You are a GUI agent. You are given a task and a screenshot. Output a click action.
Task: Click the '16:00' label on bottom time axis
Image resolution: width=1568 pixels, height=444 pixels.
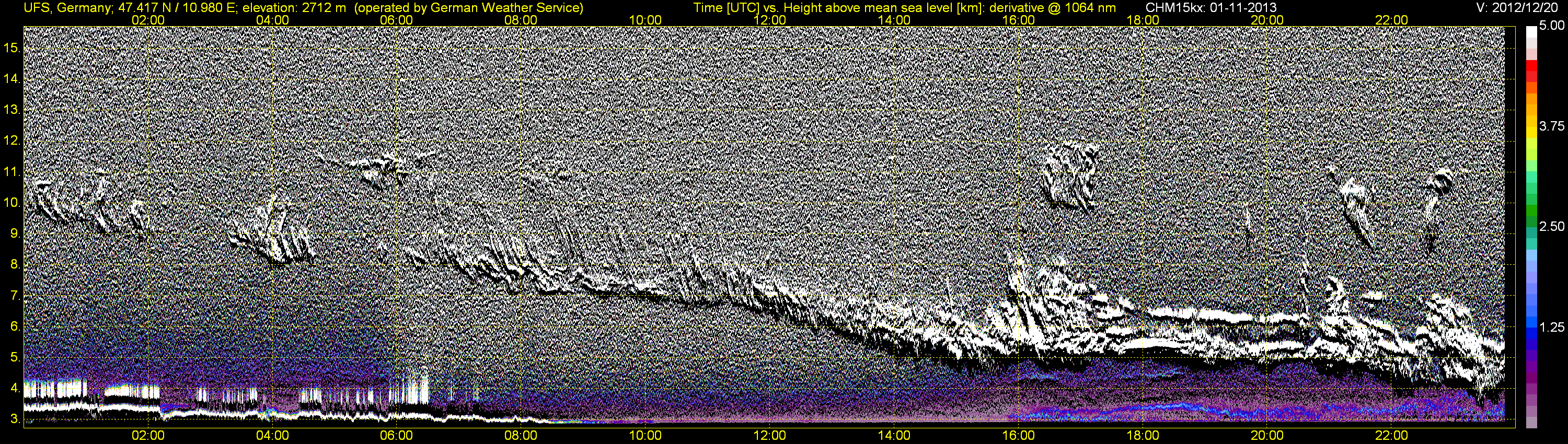click(x=1018, y=436)
